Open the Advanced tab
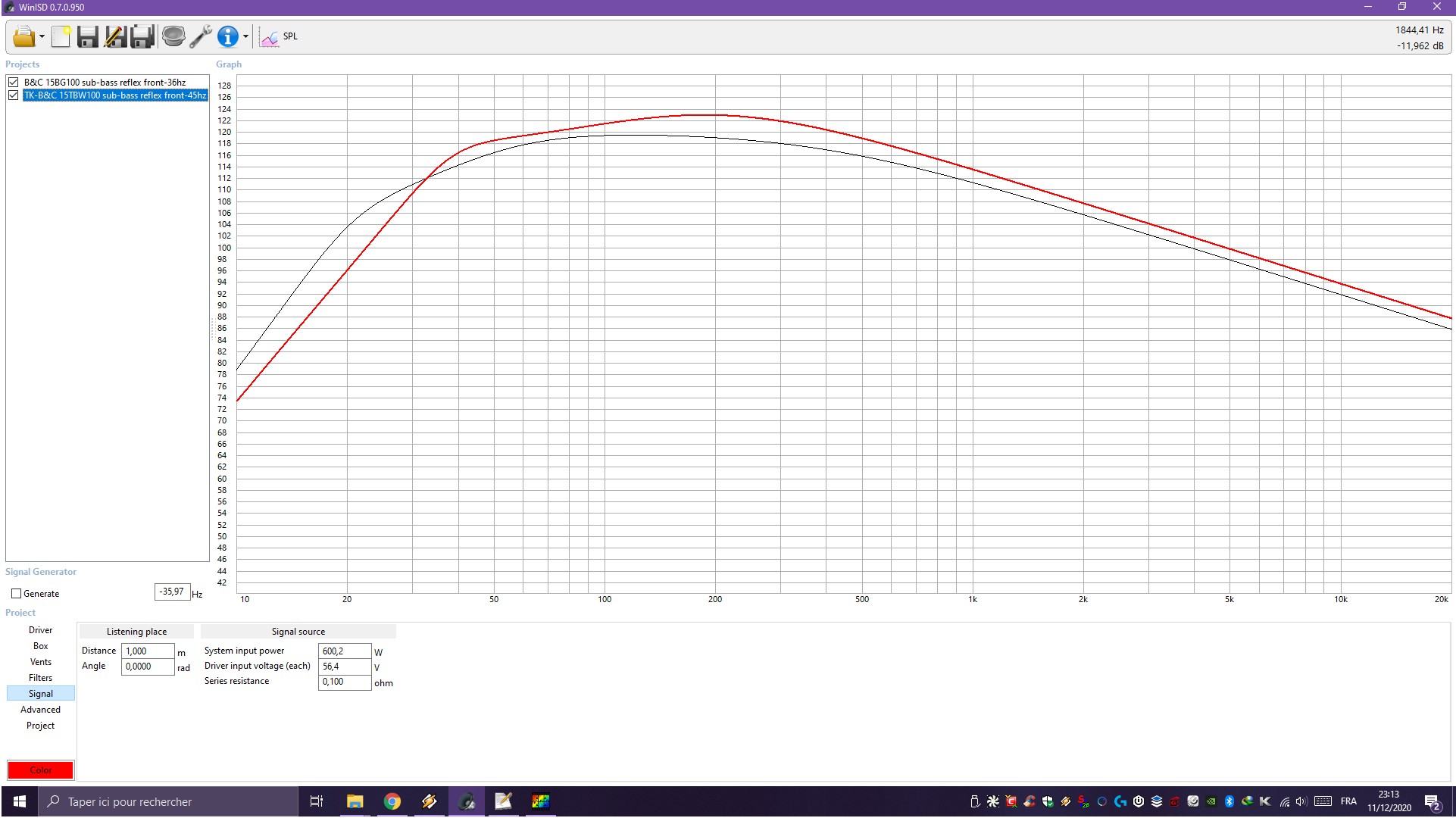Viewport: 1456px width, 818px height. [41, 710]
